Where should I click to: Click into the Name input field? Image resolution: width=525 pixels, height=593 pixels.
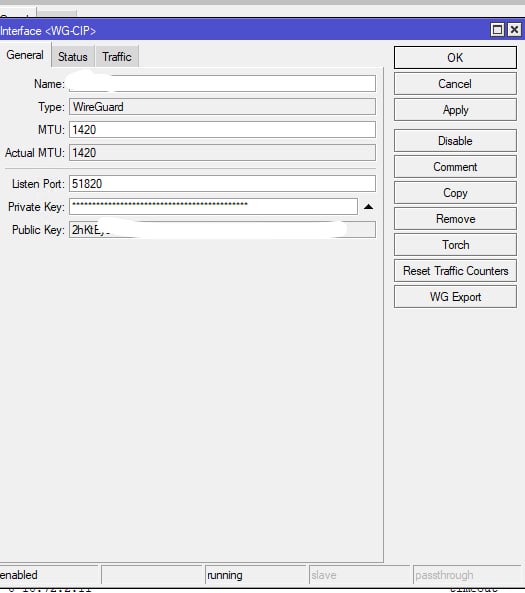point(222,84)
